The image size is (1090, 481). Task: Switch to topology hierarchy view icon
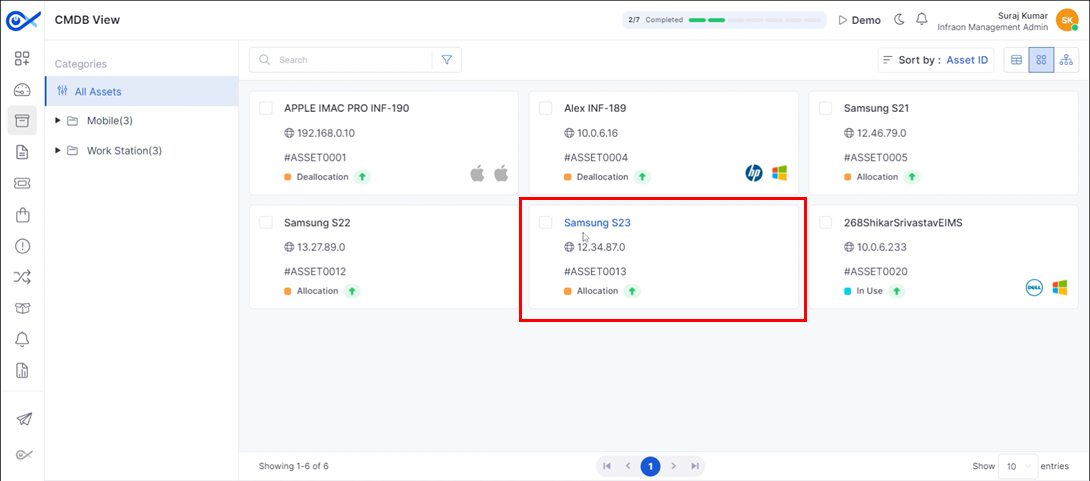point(1066,60)
